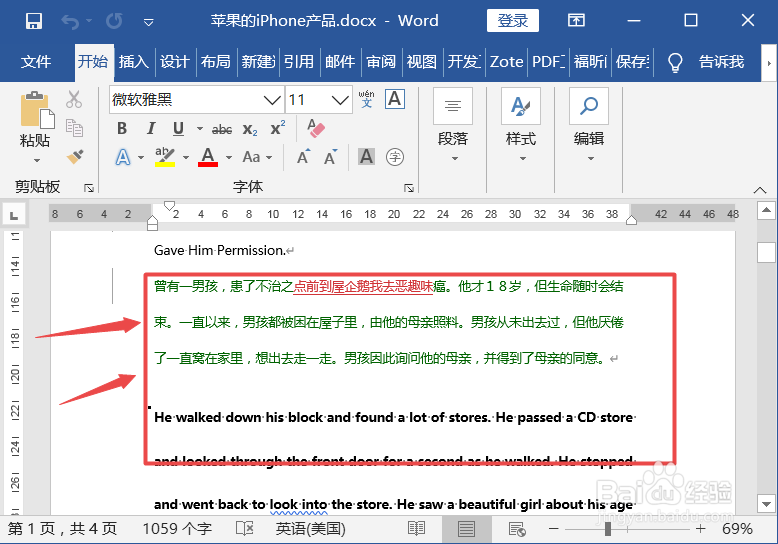The width and height of the screenshot is (778, 544).
Task: Click the 告诉我 search box
Action: point(721,62)
